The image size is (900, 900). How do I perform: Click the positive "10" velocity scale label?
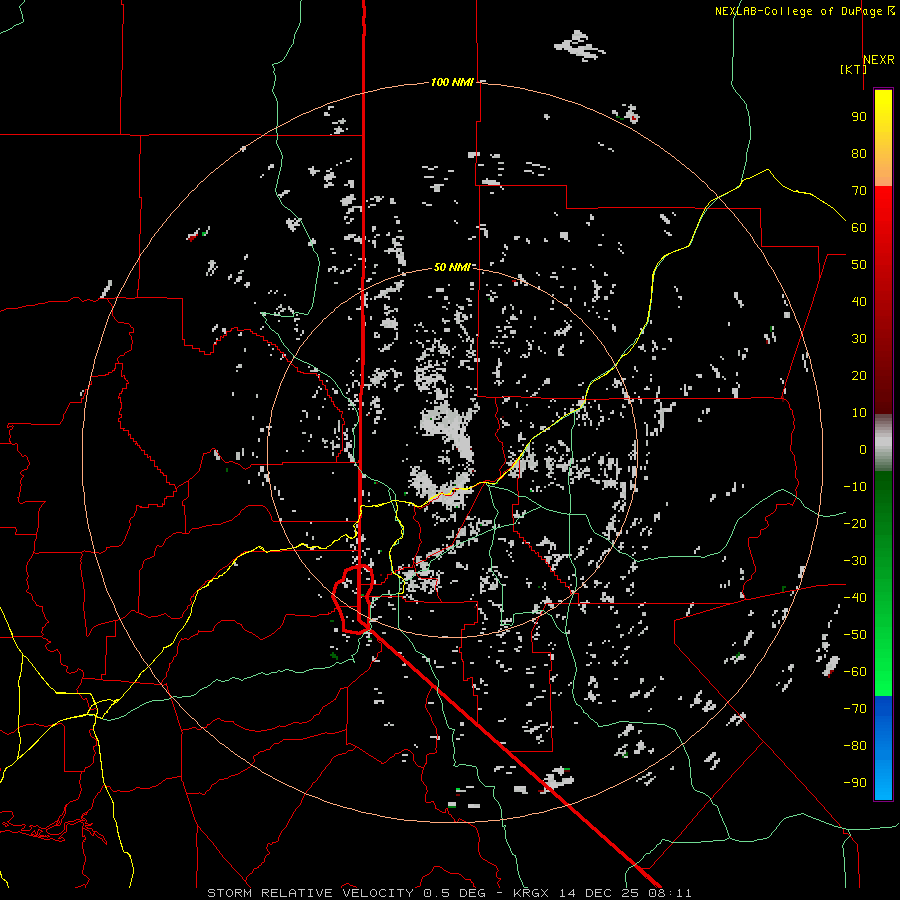tap(859, 413)
